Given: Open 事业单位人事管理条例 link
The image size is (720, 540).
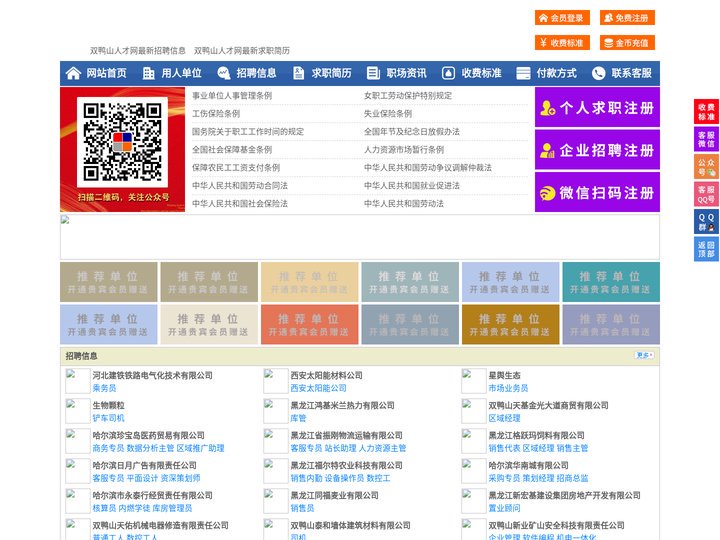Looking at the screenshot, I should [x=232, y=96].
